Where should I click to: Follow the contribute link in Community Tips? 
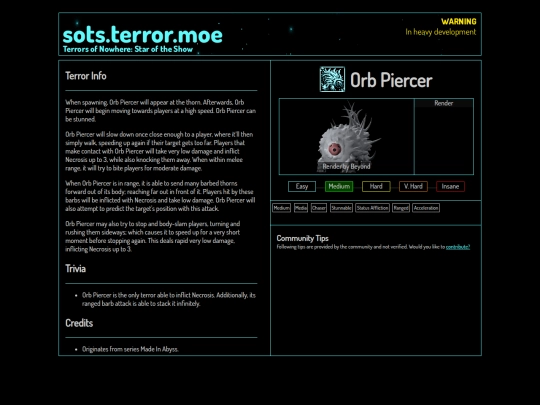(x=458, y=247)
